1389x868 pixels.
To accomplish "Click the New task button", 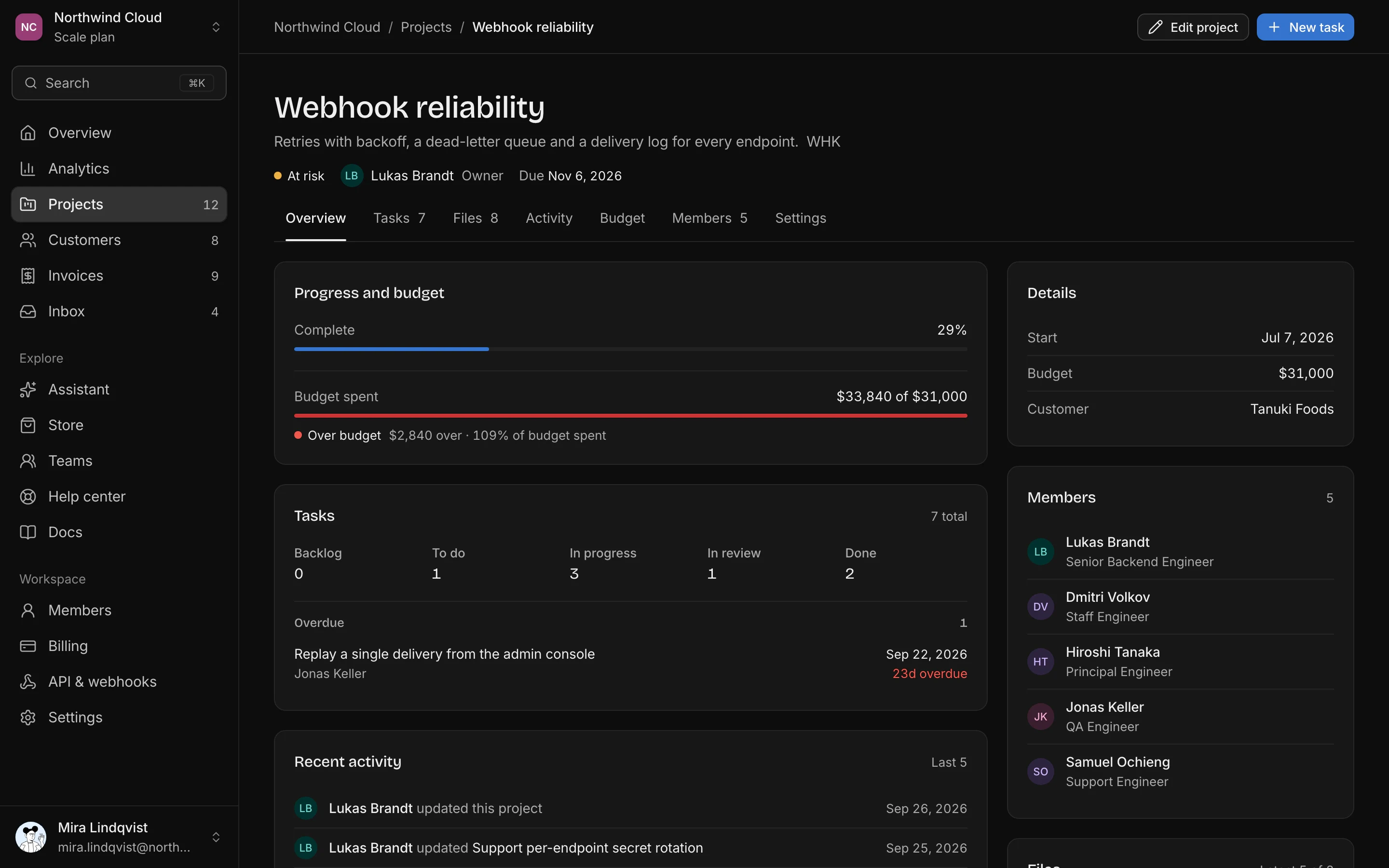I will pyautogui.click(x=1305, y=27).
